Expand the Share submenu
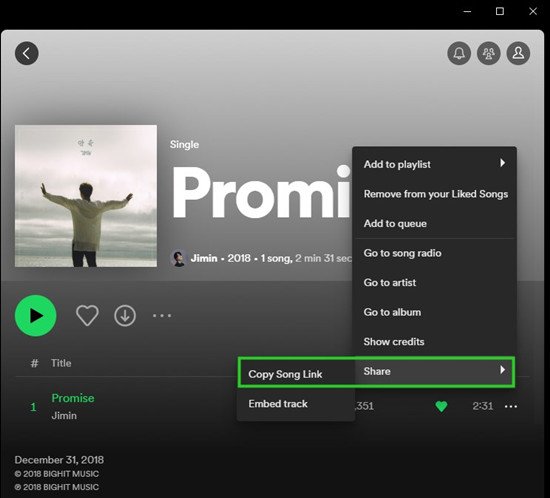The width and height of the screenshot is (550, 498). tap(434, 371)
